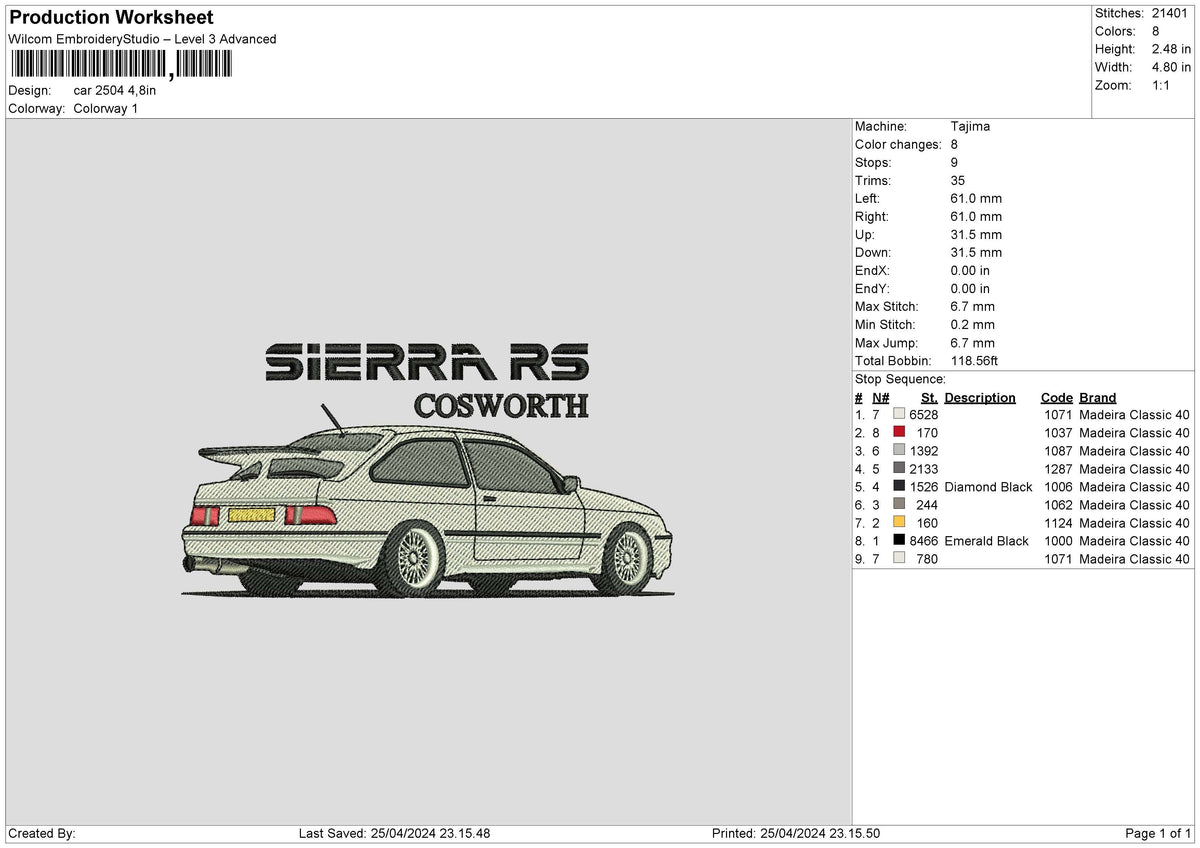Click the yellow swatch beside 160
Screen dimensions: 1200x848
click(x=899, y=523)
